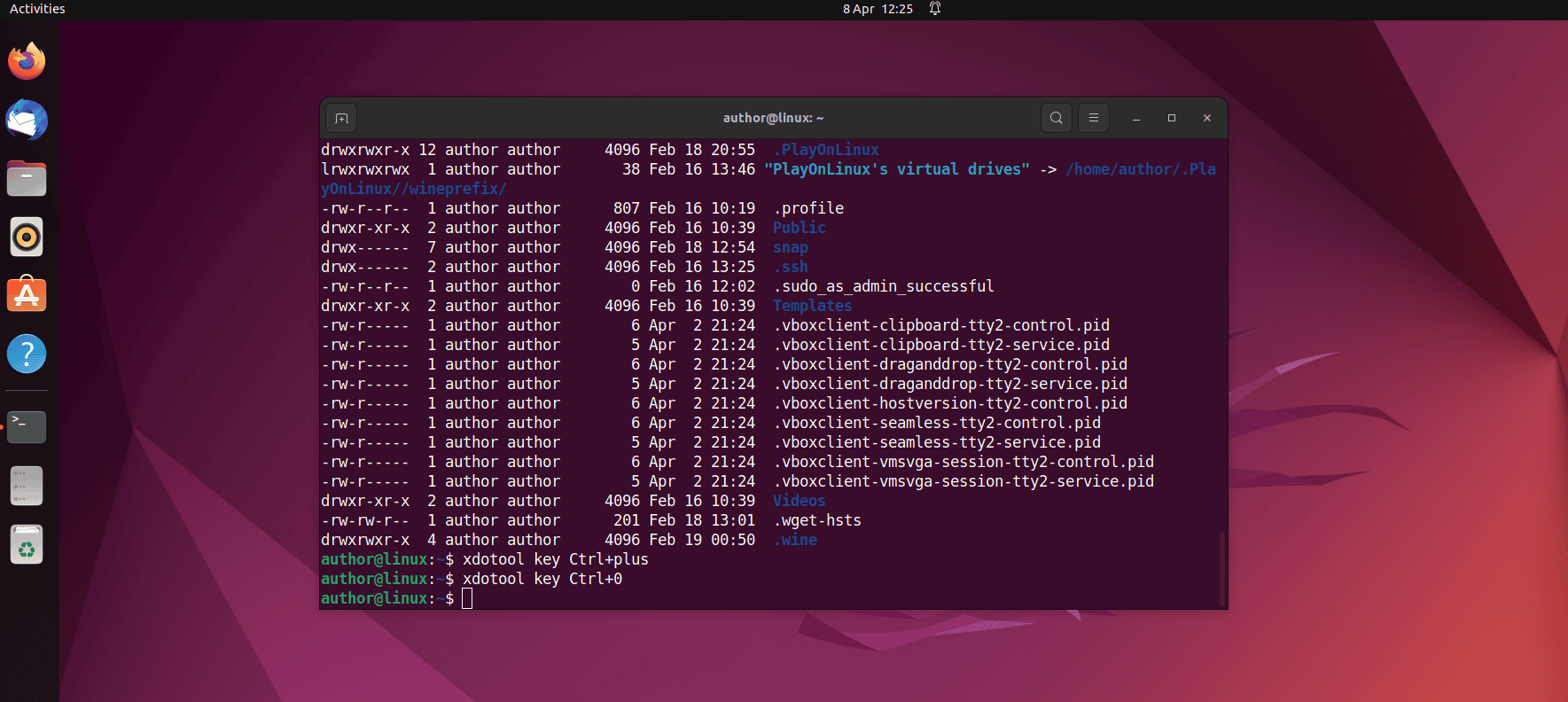The height and width of the screenshot is (702, 1568).
Task: Click .vboxclient-clipboard-tty2-control.pid
Action: [941, 325]
